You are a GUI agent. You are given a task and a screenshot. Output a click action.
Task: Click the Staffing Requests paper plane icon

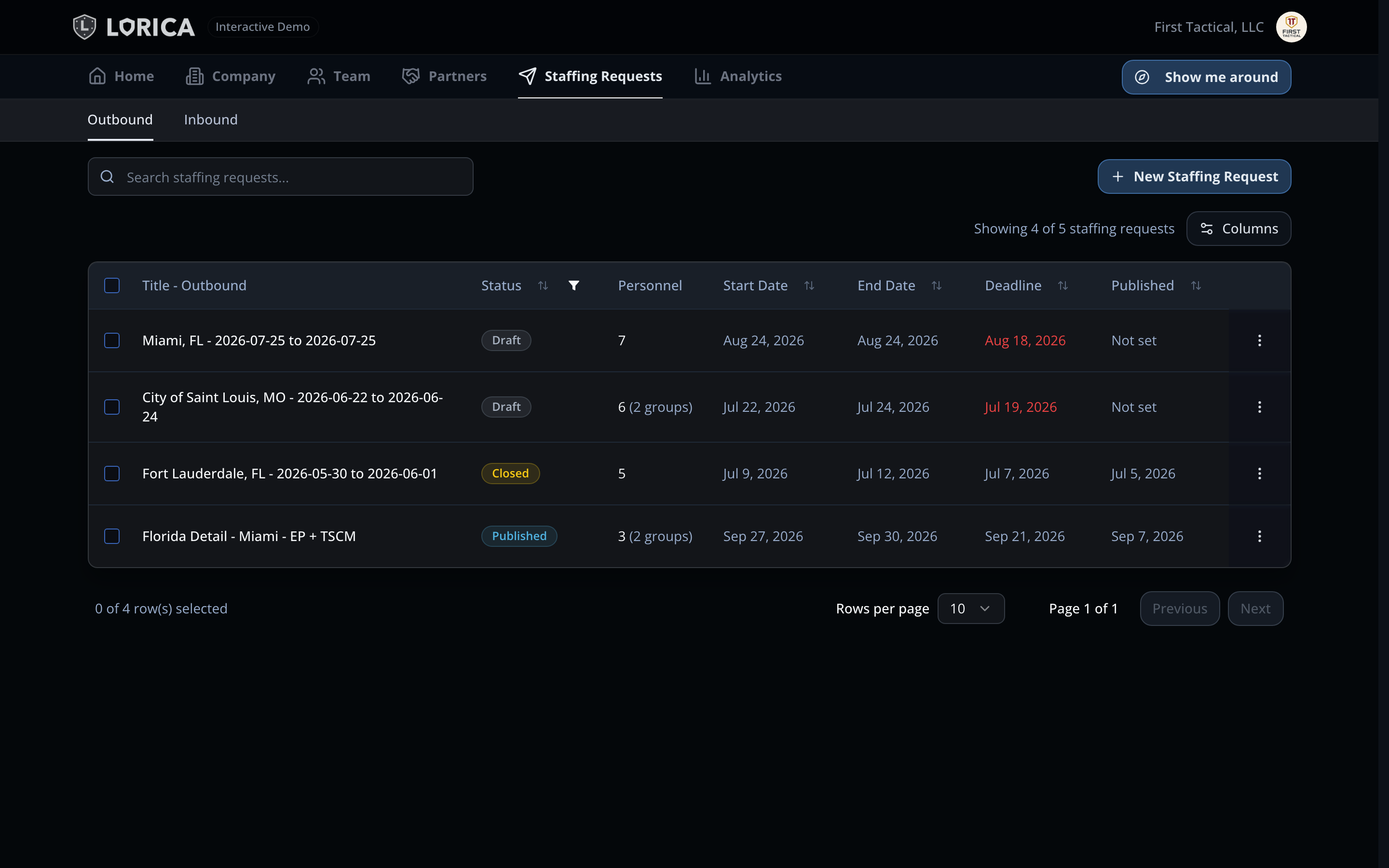coord(528,76)
